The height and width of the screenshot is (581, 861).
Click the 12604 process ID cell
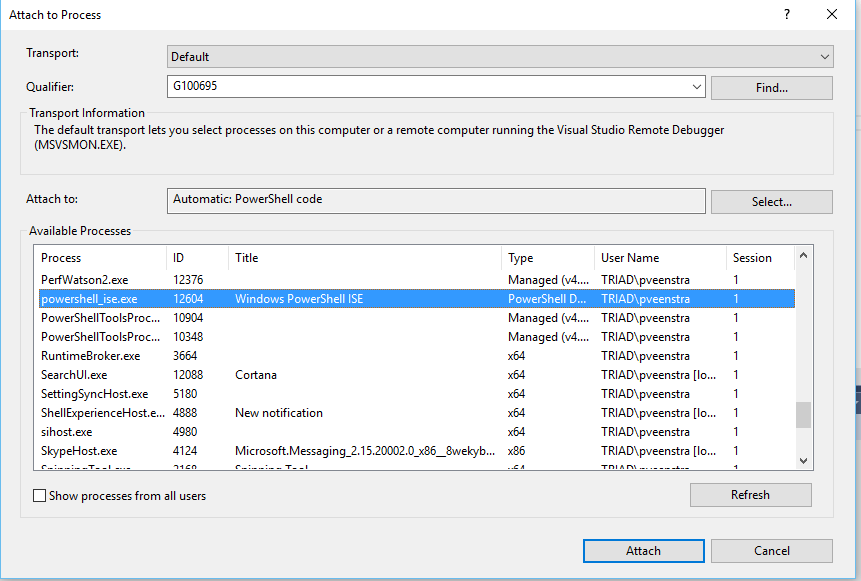click(188, 299)
